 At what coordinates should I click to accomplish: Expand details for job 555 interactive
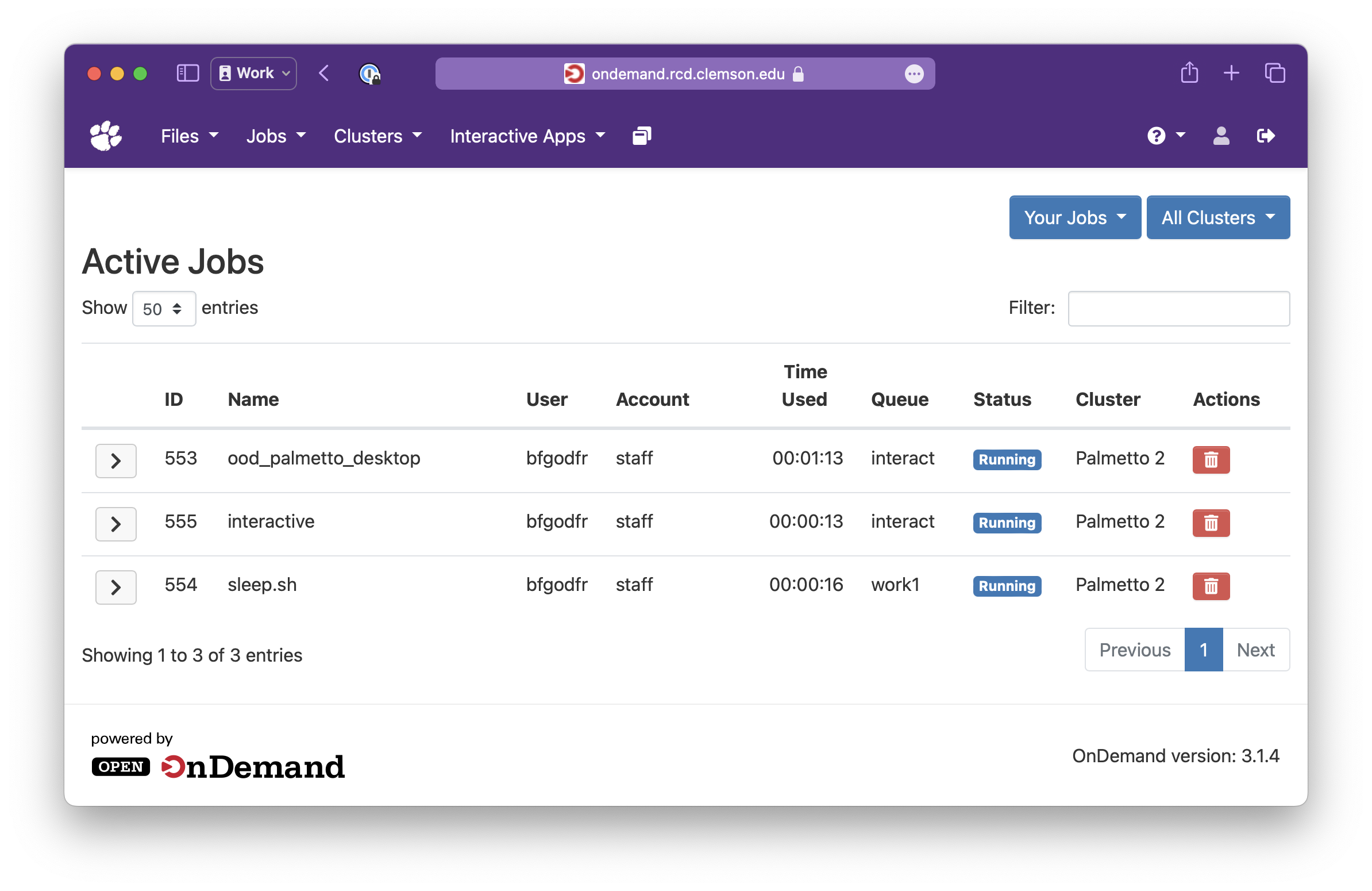(x=116, y=524)
